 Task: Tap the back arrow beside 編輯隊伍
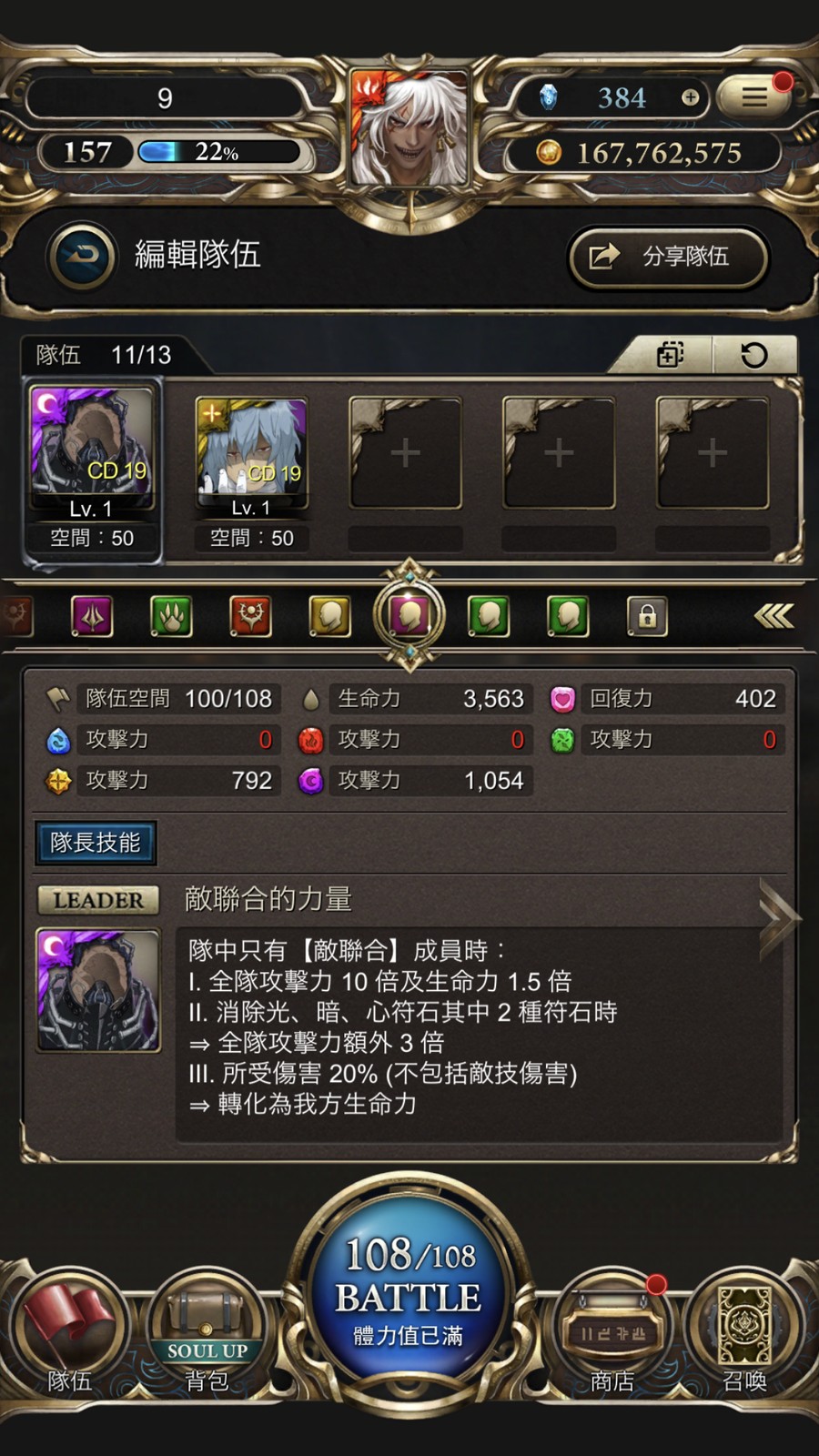(x=83, y=257)
